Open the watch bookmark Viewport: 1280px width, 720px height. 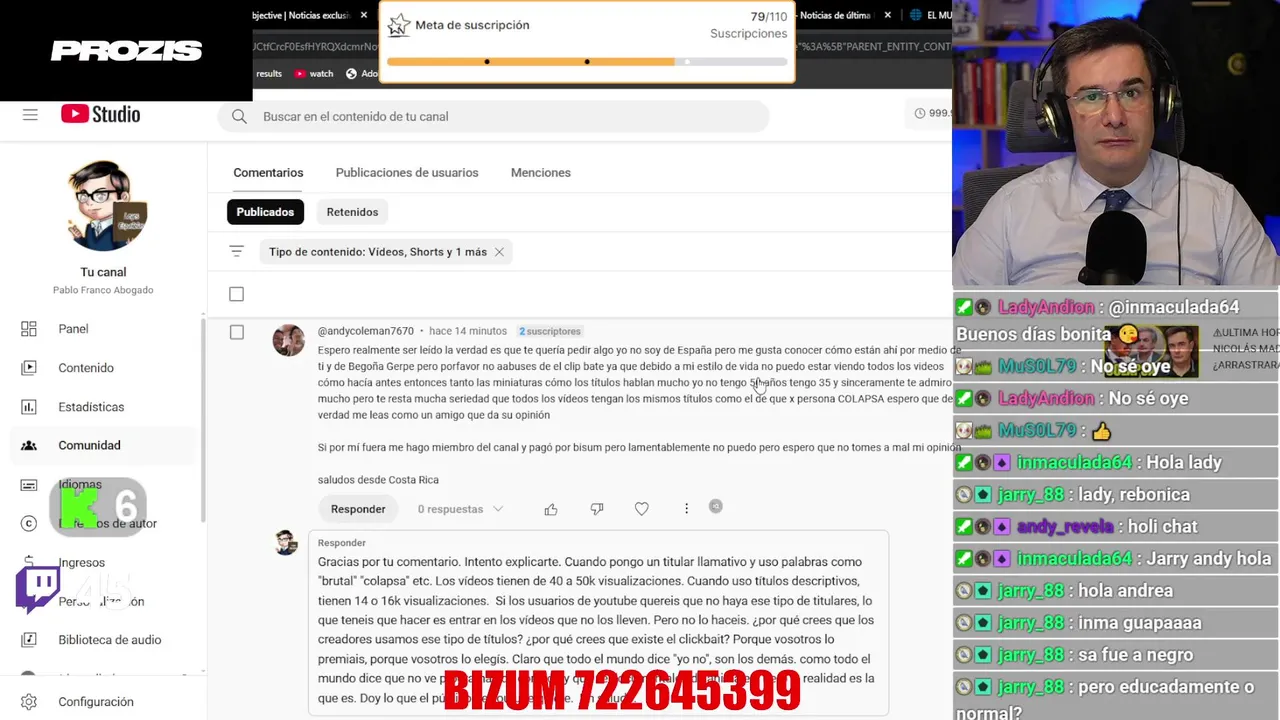[x=314, y=73]
